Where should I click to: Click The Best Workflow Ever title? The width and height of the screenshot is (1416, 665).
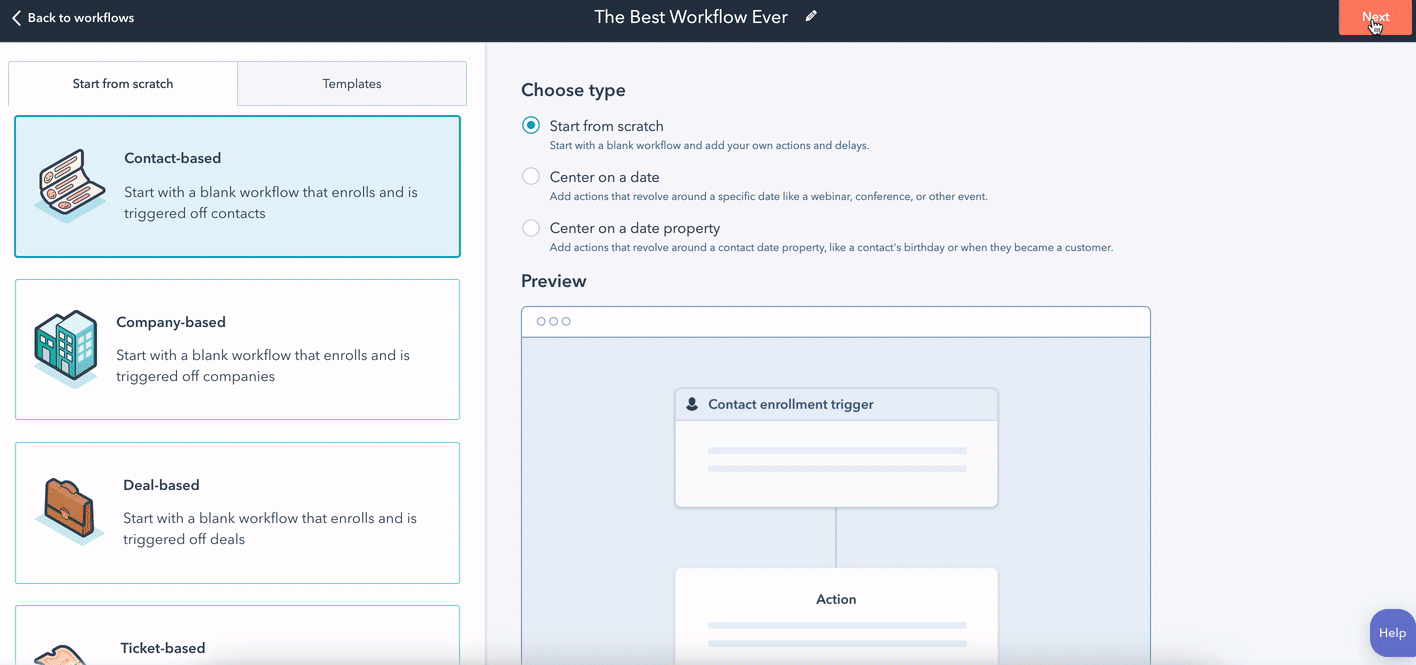pyautogui.click(x=691, y=17)
